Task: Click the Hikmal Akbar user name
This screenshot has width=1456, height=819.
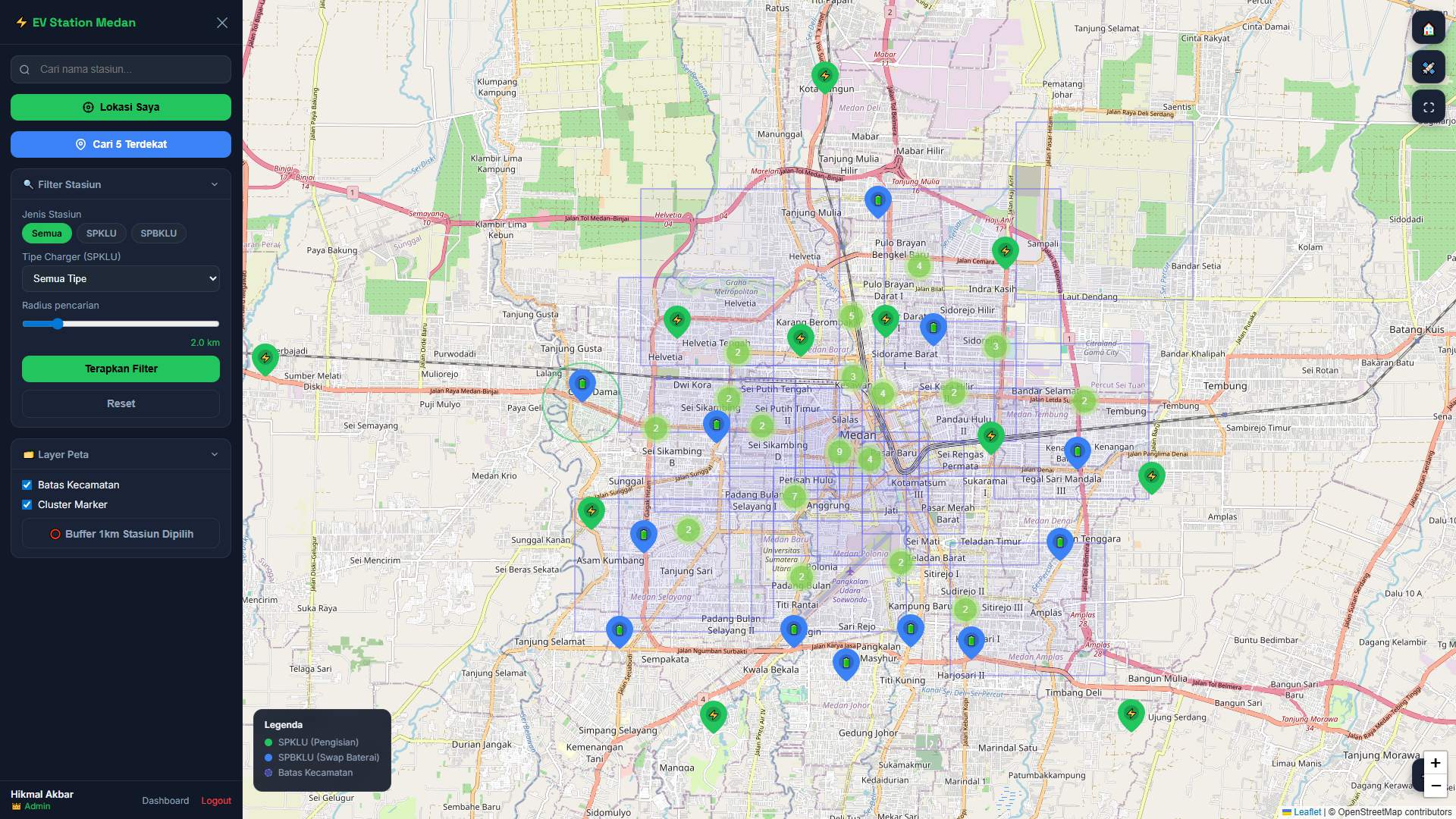Action: (x=42, y=795)
